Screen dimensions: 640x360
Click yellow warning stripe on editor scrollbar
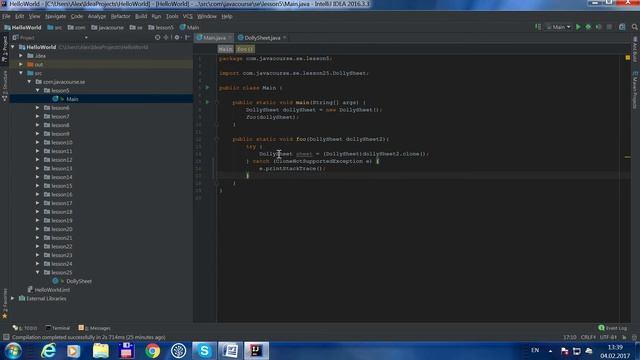(628, 157)
